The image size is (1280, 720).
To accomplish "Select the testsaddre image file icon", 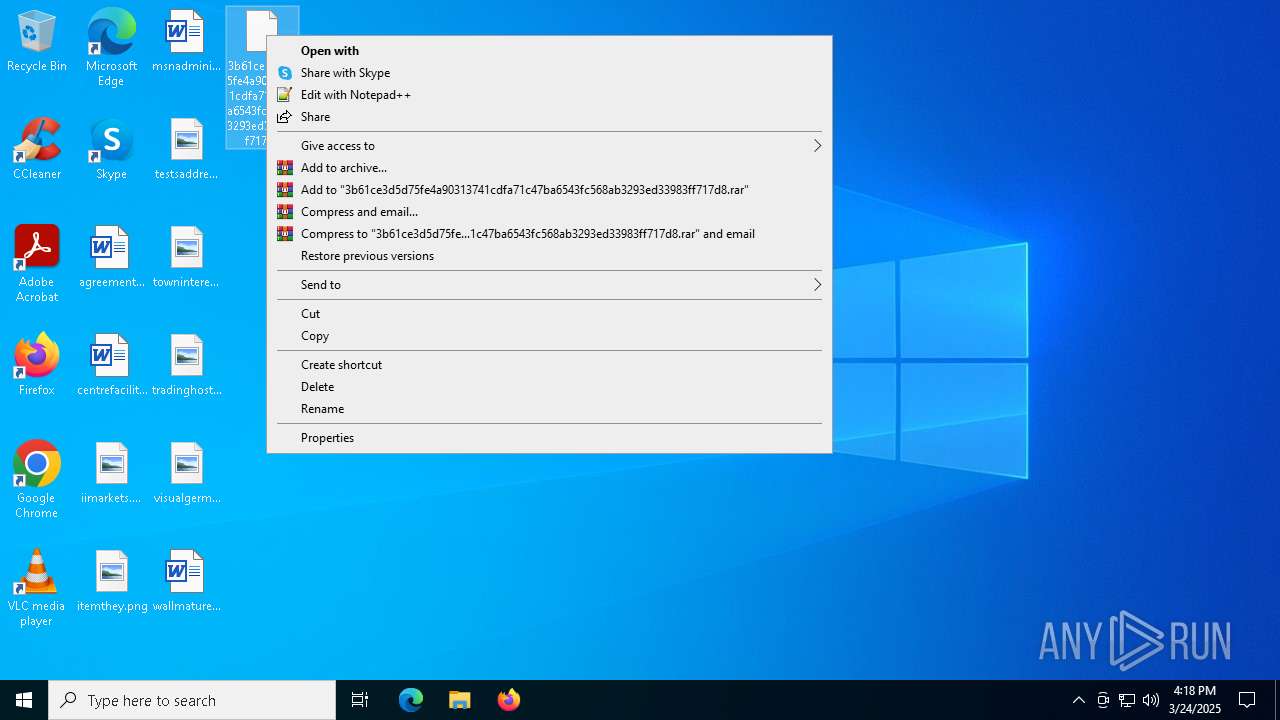I will click(x=186, y=150).
